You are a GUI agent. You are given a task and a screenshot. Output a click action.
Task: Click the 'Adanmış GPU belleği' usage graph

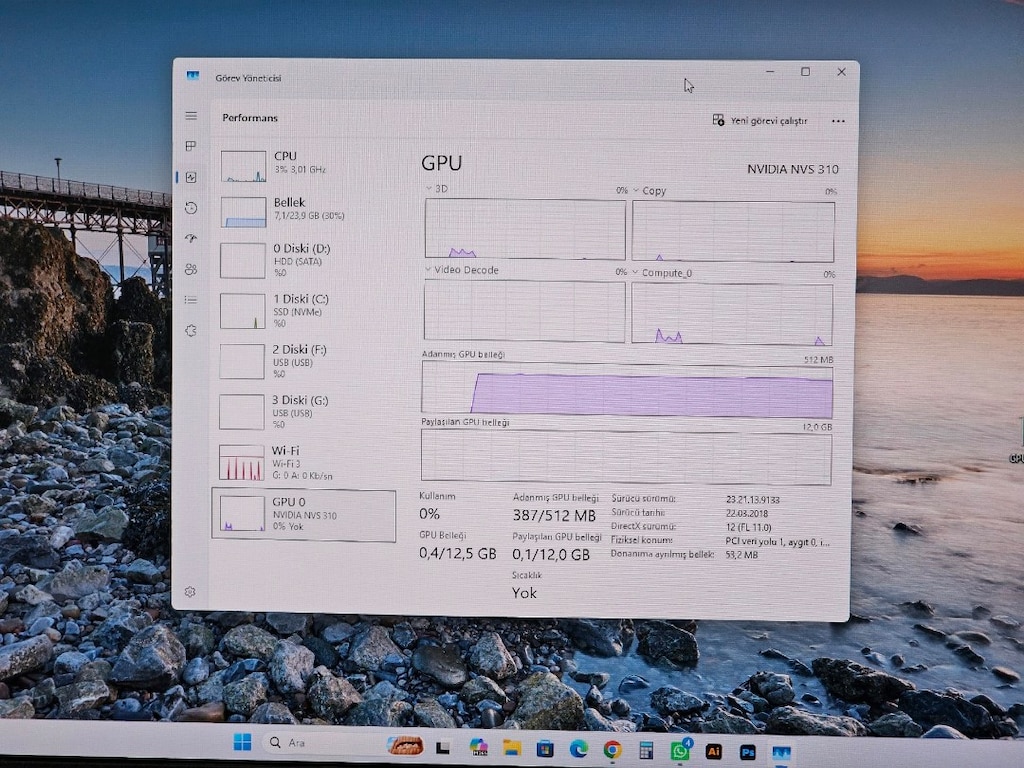pos(627,391)
